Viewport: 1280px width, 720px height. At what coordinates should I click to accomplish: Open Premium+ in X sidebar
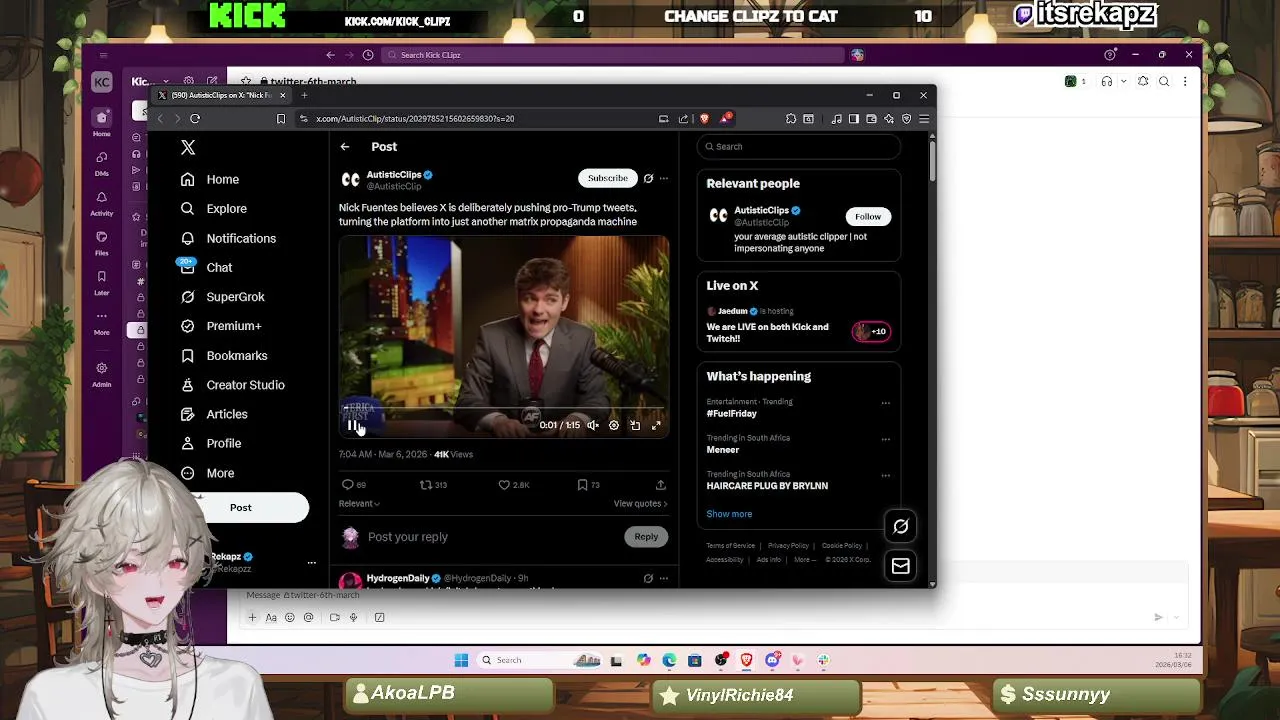pos(220,326)
